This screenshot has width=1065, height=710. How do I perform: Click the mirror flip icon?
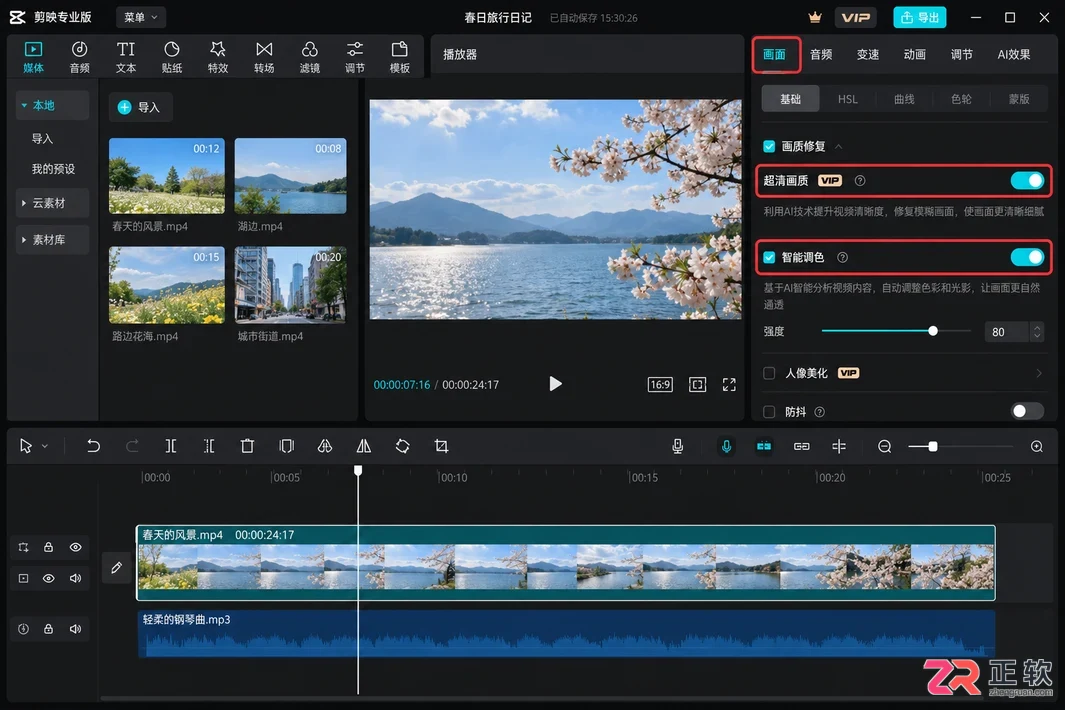point(363,446)
